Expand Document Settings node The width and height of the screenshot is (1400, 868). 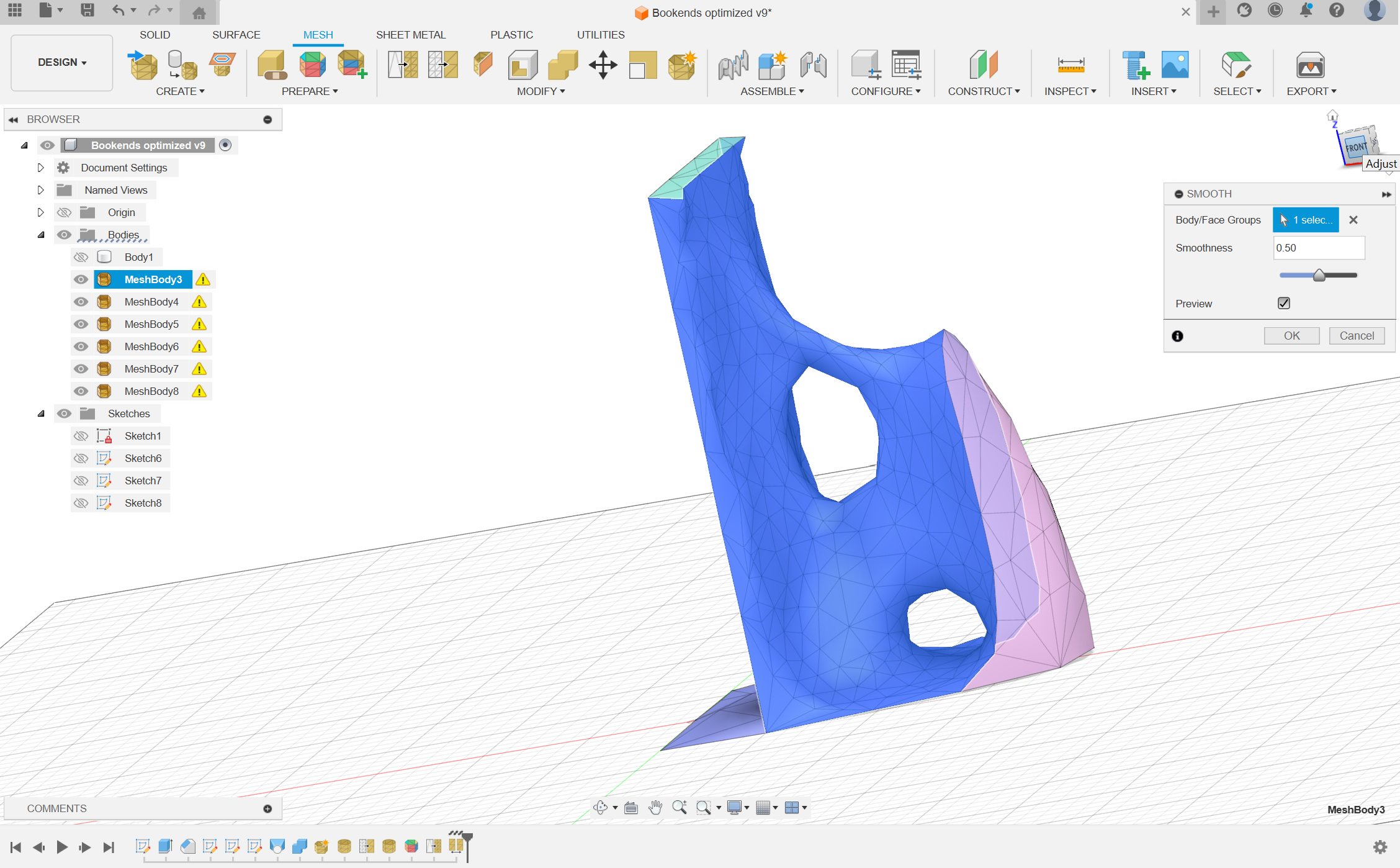[40, 168]
